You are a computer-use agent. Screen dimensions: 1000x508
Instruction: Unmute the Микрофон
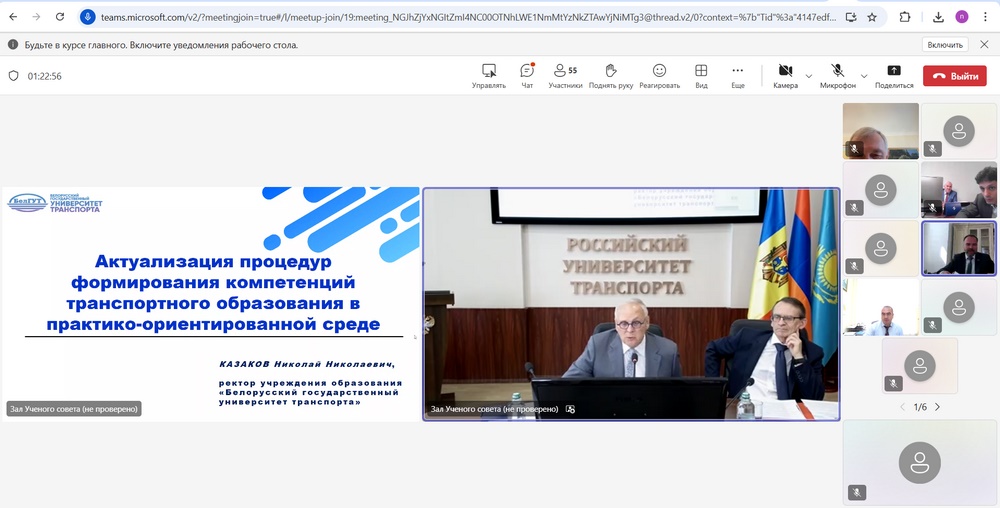[x=837, y=76]
